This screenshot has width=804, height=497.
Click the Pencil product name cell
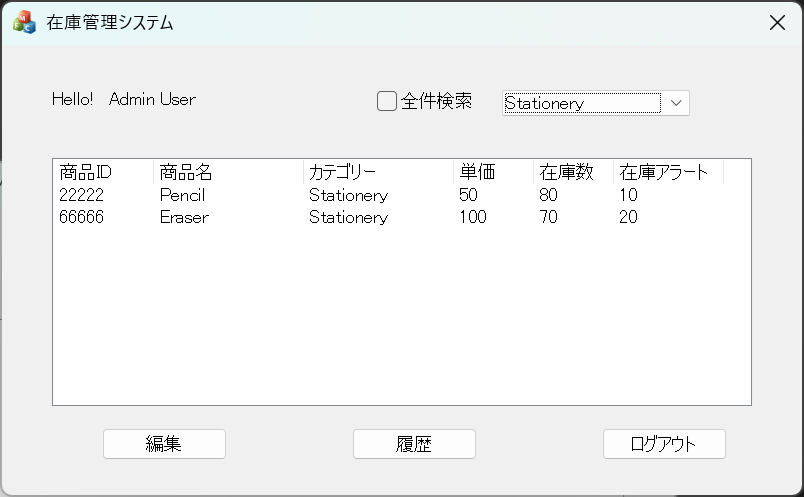pos(182,195)
